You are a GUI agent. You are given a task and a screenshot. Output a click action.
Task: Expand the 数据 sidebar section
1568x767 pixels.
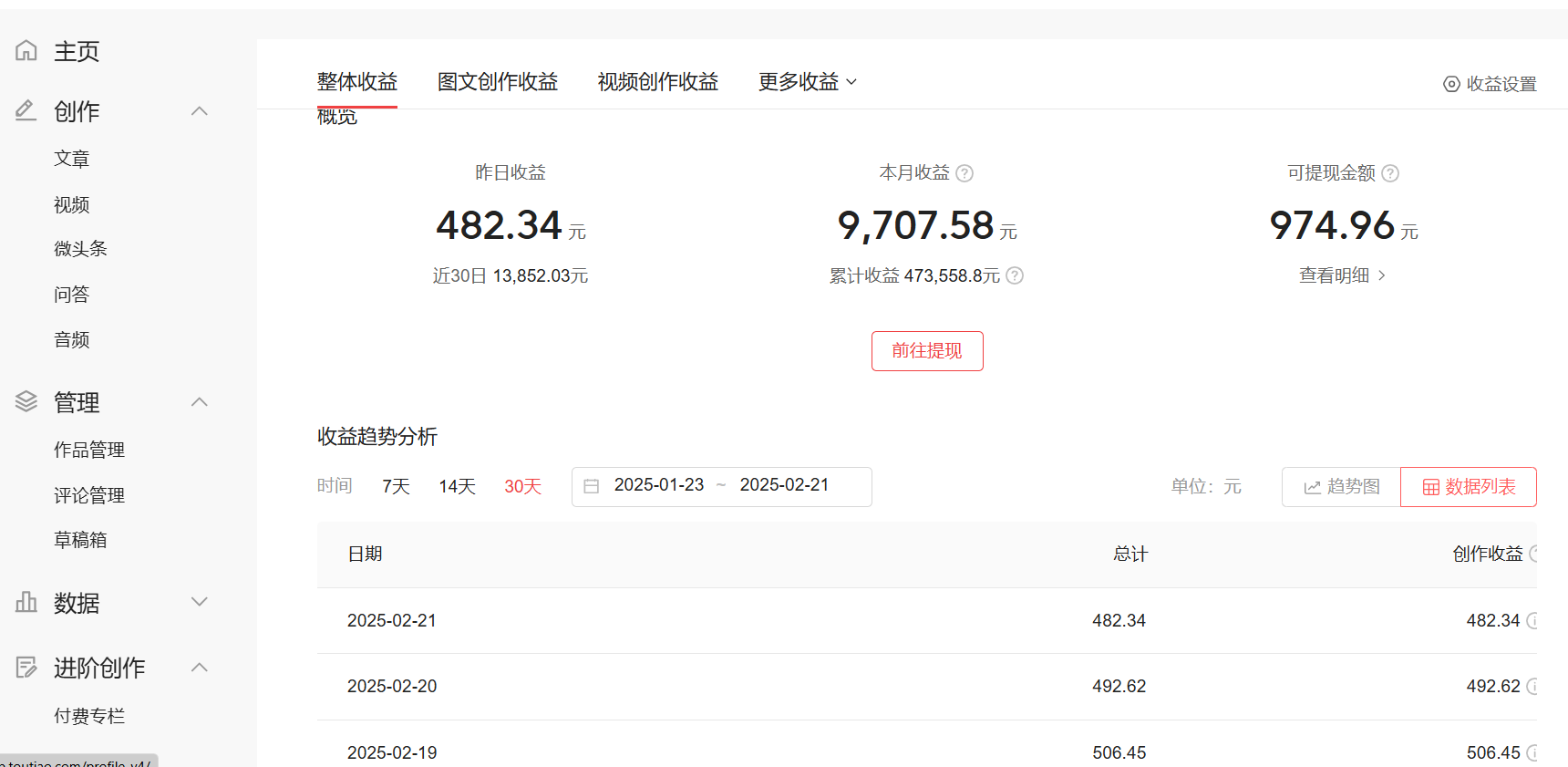200,602
